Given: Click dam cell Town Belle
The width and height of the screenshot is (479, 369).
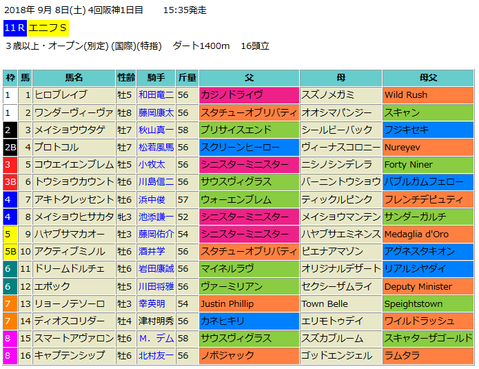Looking at the screenshot, I should [x=341, y=304].
